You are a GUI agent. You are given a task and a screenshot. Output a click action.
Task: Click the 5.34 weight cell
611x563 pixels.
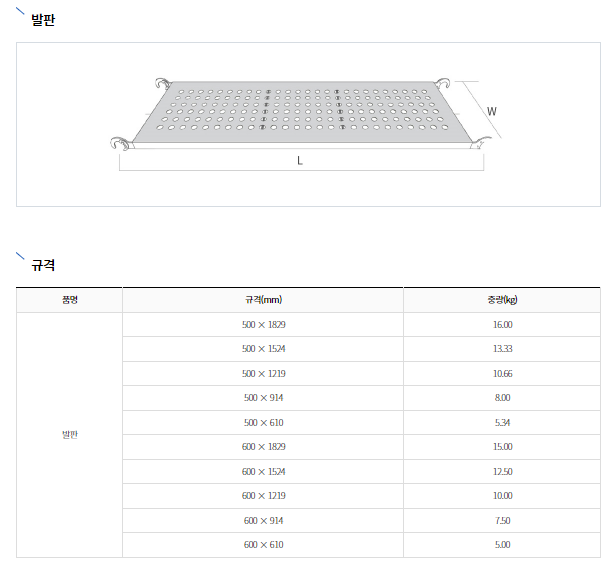click(x=502, y=423)
